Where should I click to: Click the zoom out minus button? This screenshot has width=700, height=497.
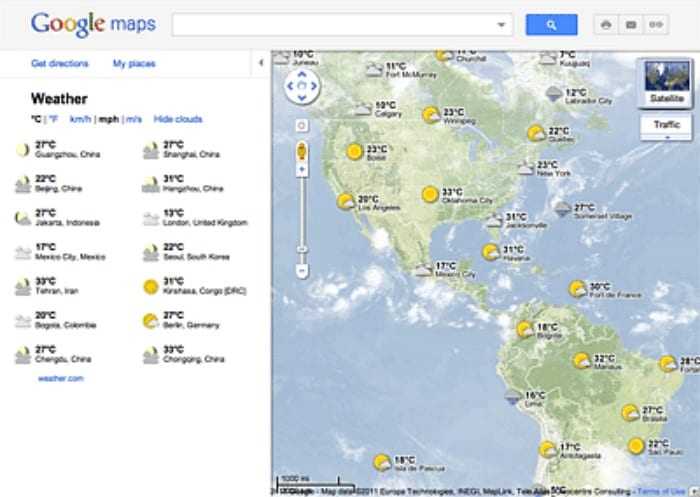[x=301, y=270]
